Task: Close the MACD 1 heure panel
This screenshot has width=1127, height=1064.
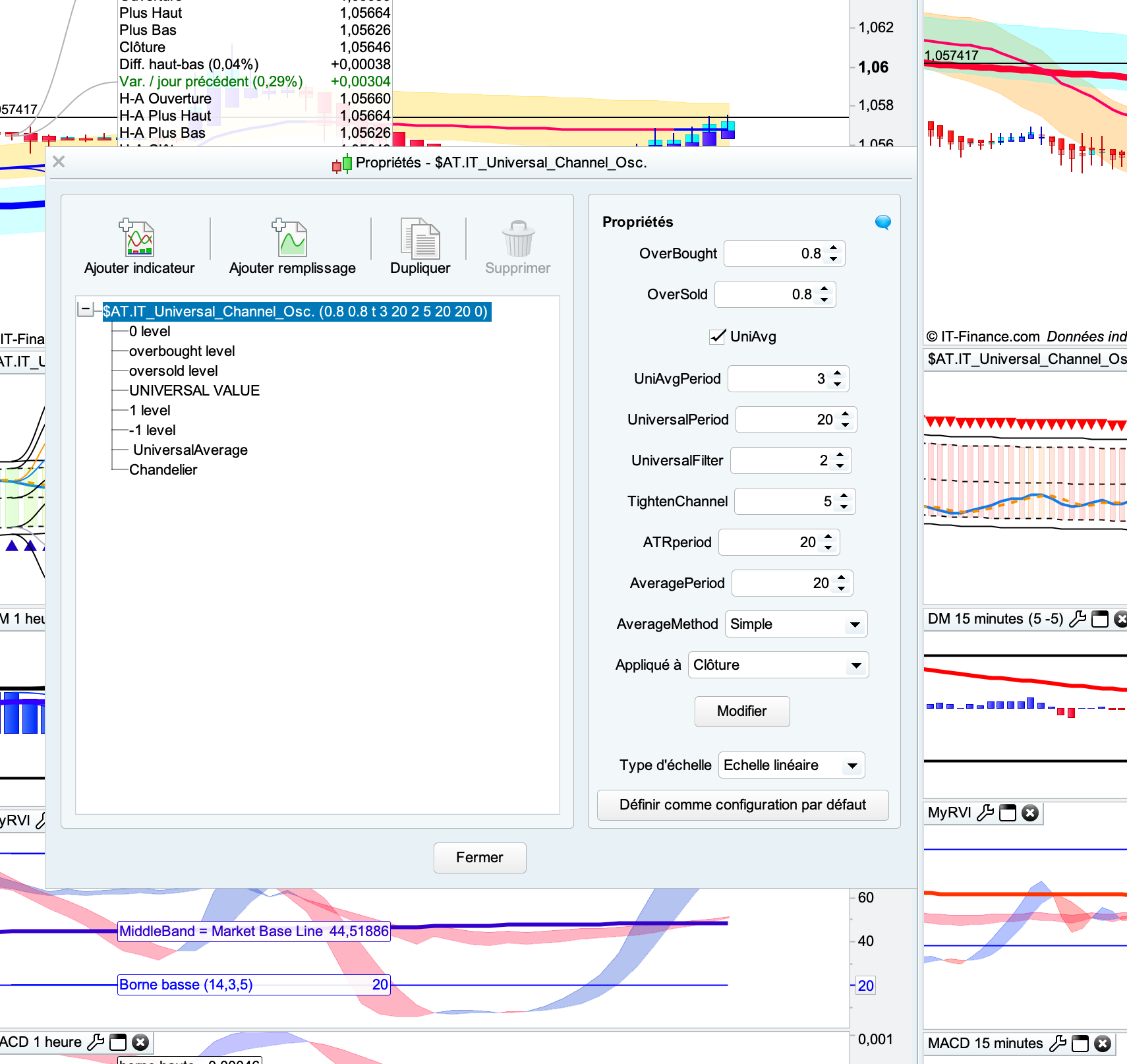Action: tap(140, 1042)
